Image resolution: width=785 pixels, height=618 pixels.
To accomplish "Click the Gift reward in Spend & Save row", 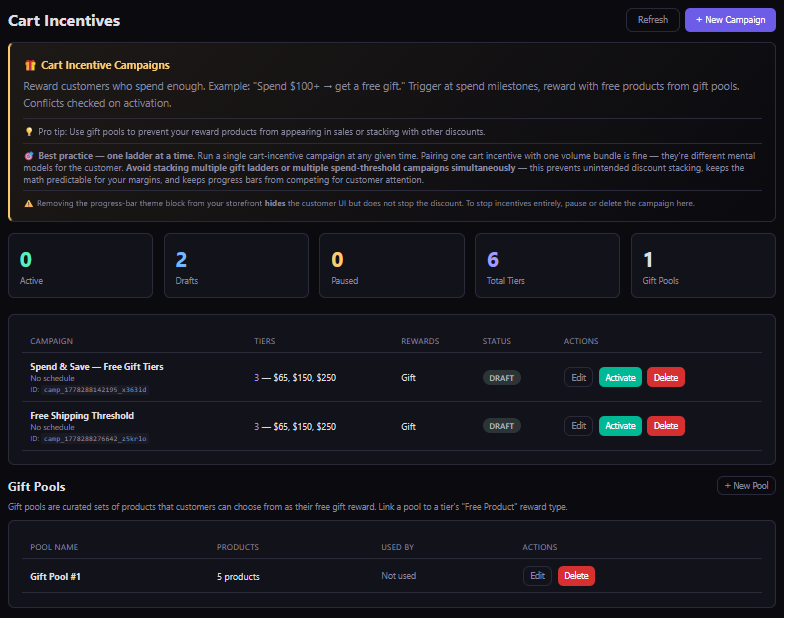I will click(409, 378).
